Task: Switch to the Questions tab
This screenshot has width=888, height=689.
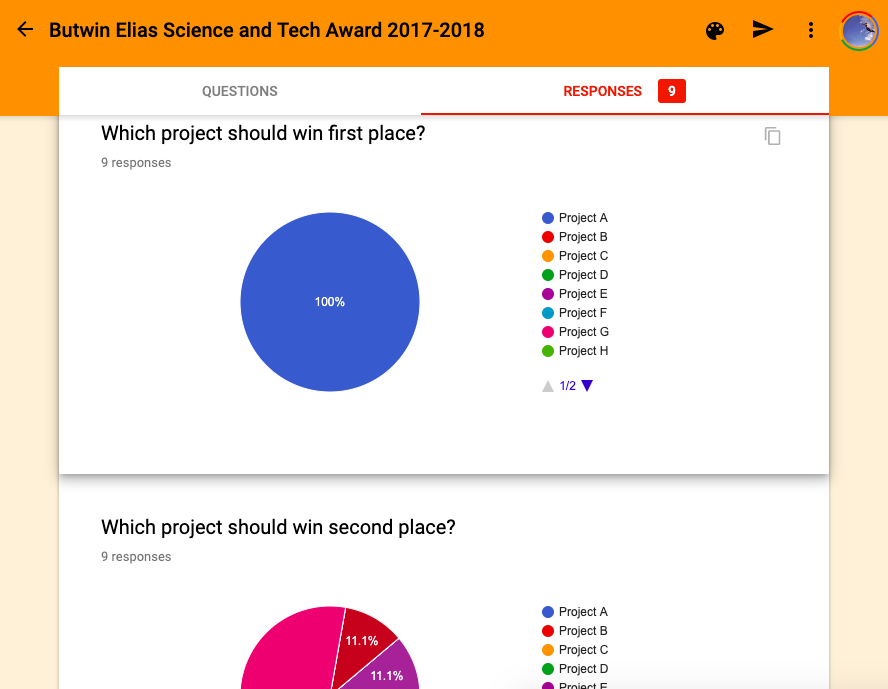Action: point(240,91)
